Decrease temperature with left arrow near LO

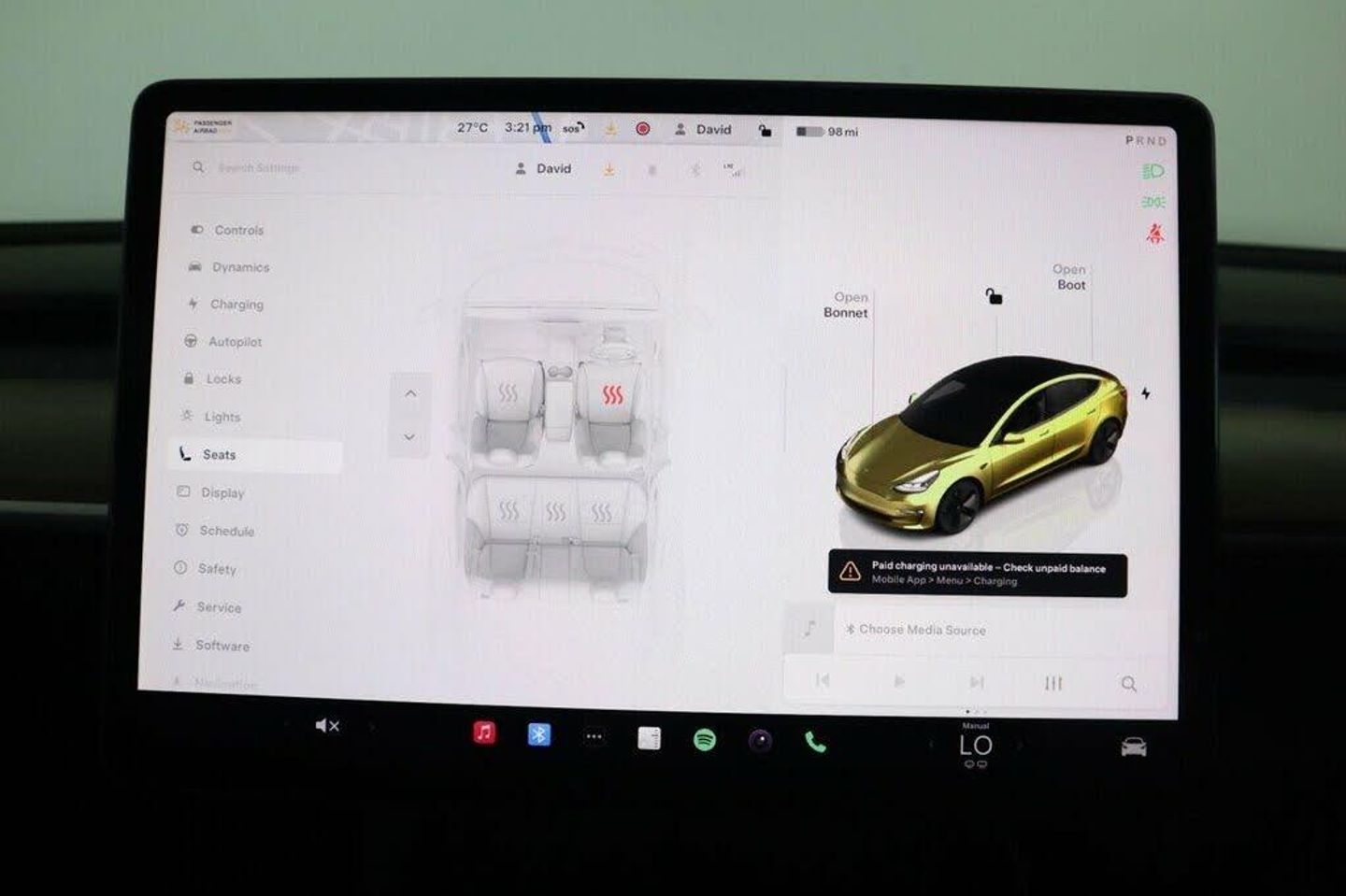point(931,745)
